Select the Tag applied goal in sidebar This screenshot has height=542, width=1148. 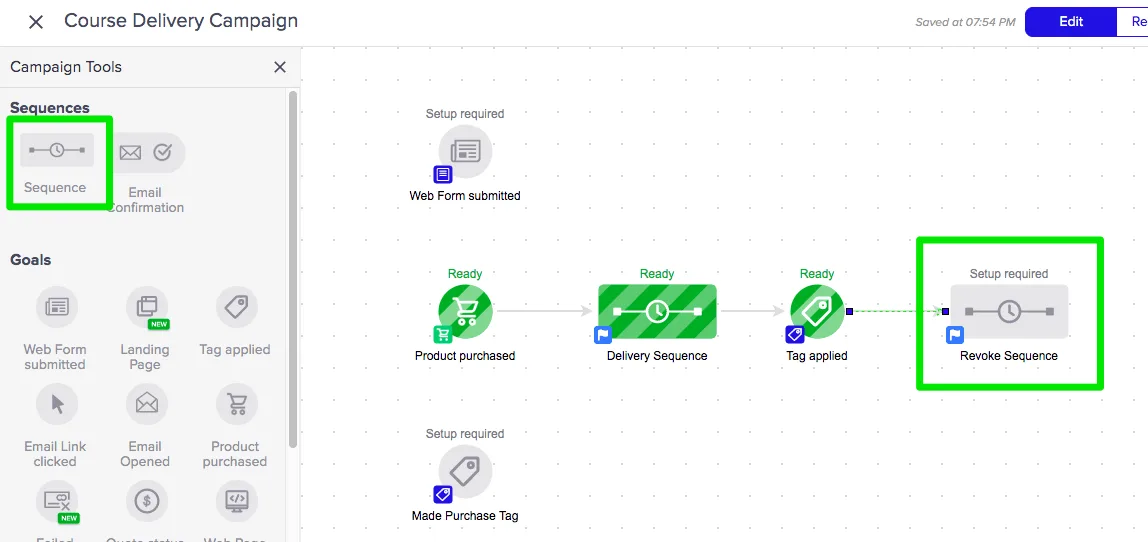[x=236, y=307]
